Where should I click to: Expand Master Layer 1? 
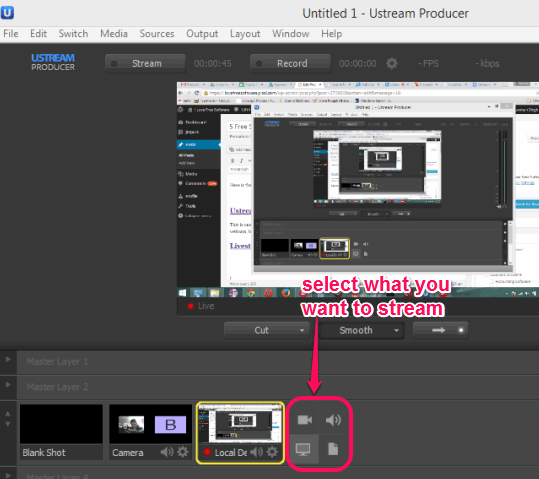(8, 360)
